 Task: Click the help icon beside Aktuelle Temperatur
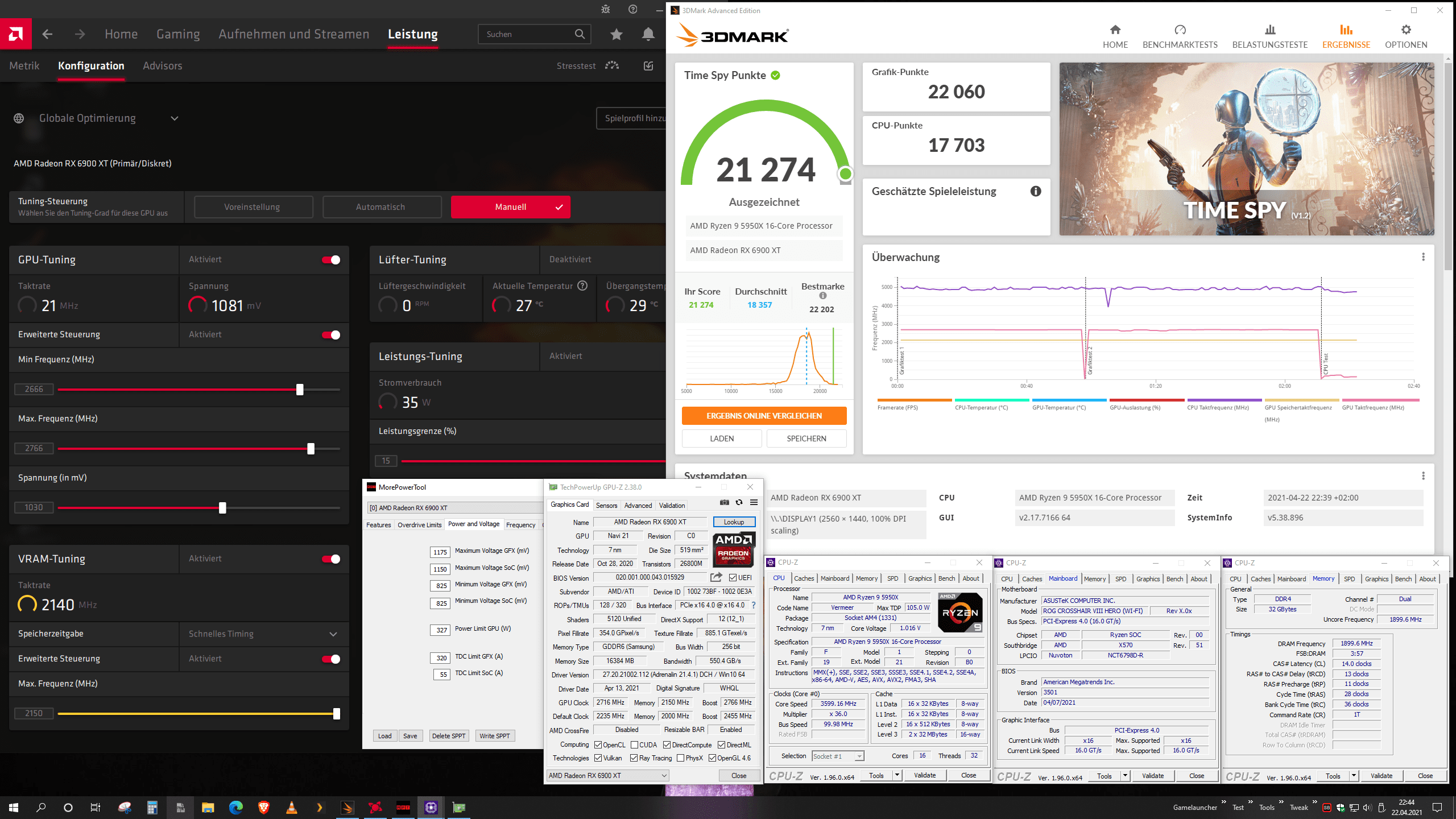coord(582,286)
